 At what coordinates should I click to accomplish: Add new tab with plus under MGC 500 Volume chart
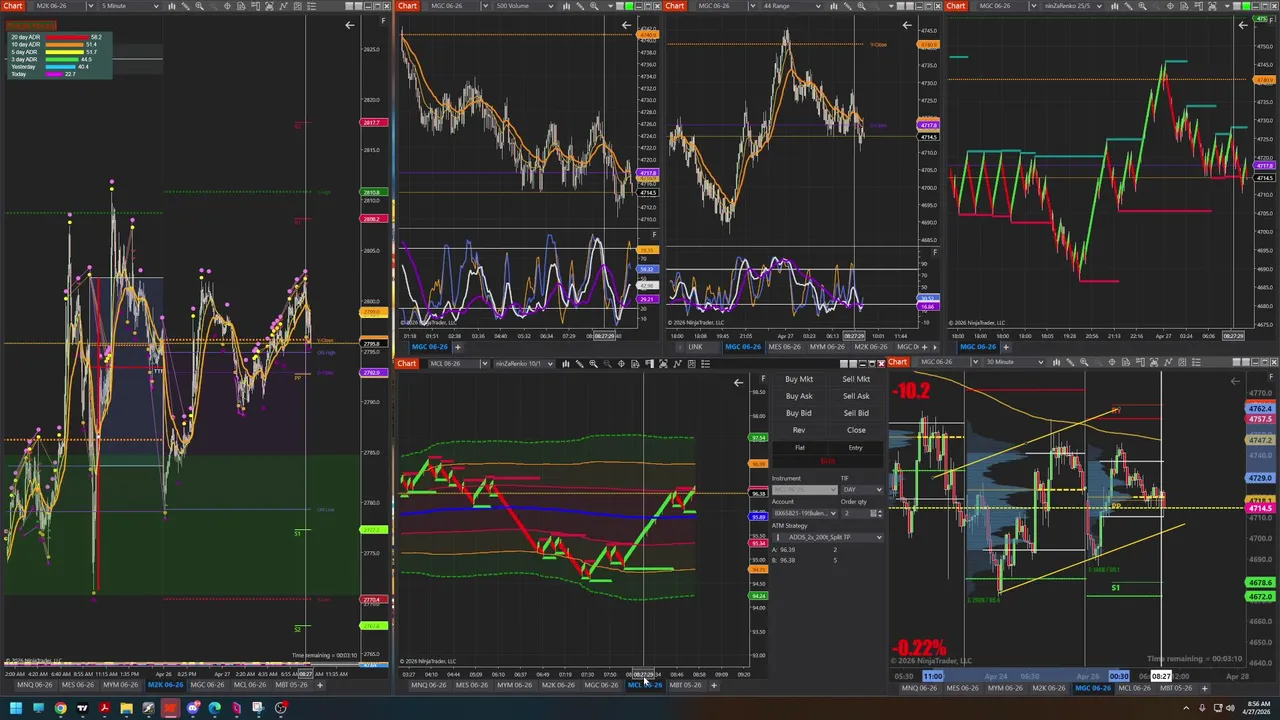[457, 347]
